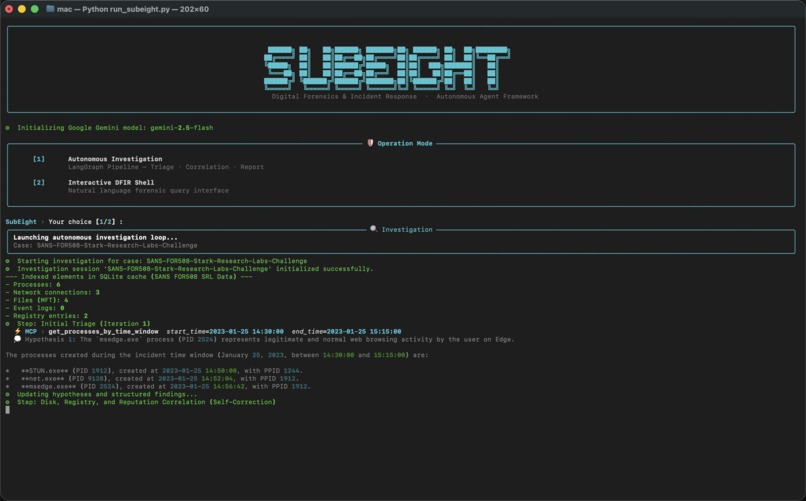Click 'PPID 1244' in the STUN.exe row
This screenshot has width=806, height=501.
282,370
